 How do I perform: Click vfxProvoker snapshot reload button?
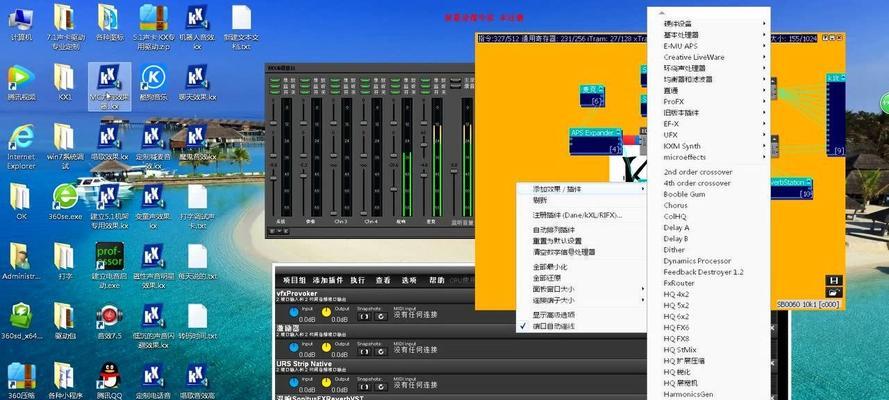coord(380,317)
